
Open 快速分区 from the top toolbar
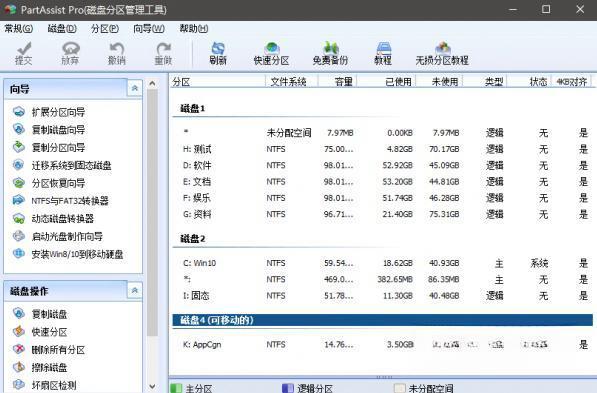point(271,53)
